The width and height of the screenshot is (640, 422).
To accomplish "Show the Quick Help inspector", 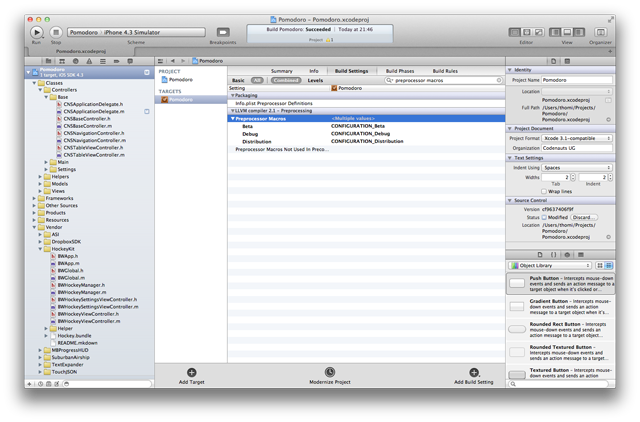I will tap(567, 61).
